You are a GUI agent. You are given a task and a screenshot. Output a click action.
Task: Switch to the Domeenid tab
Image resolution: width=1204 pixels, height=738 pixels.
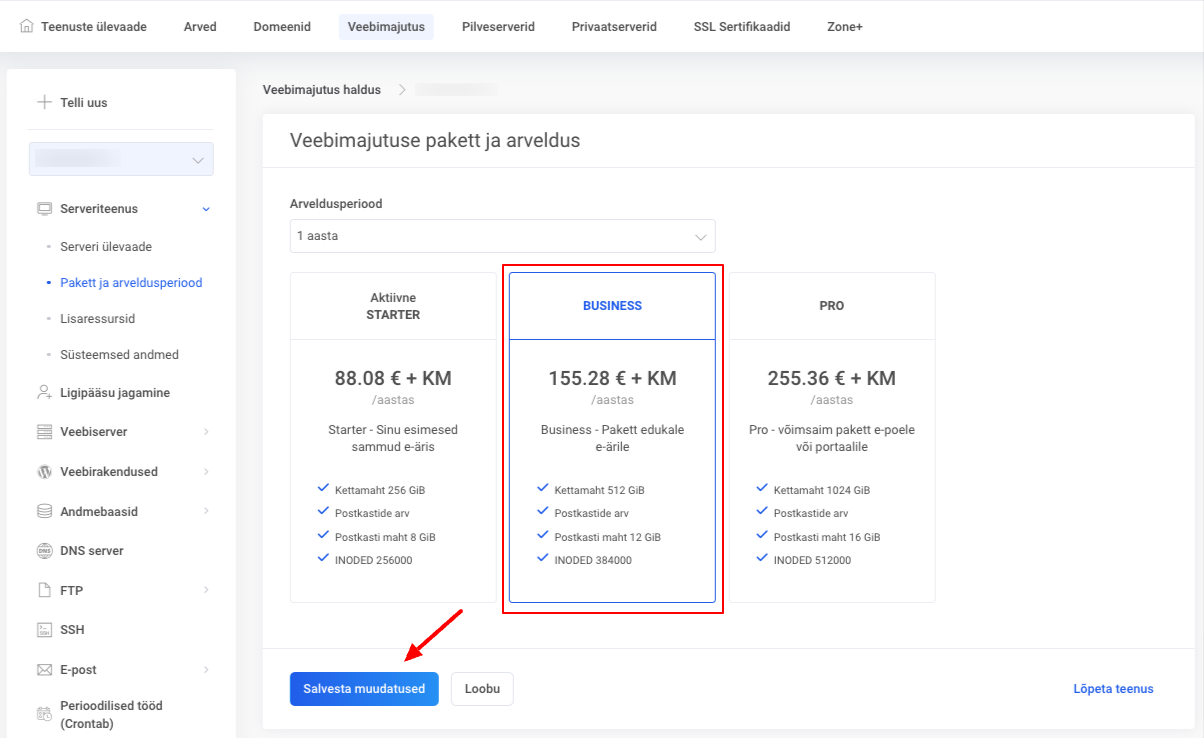pyautogui.click(x=281, y=27)
